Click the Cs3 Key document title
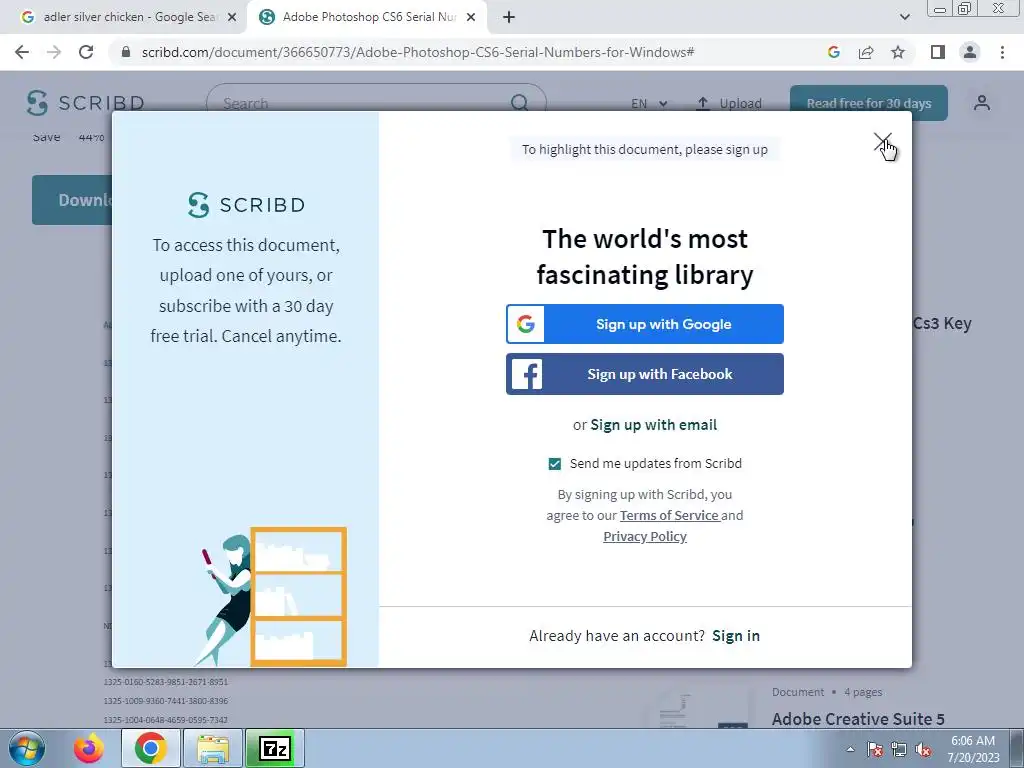 942,323
